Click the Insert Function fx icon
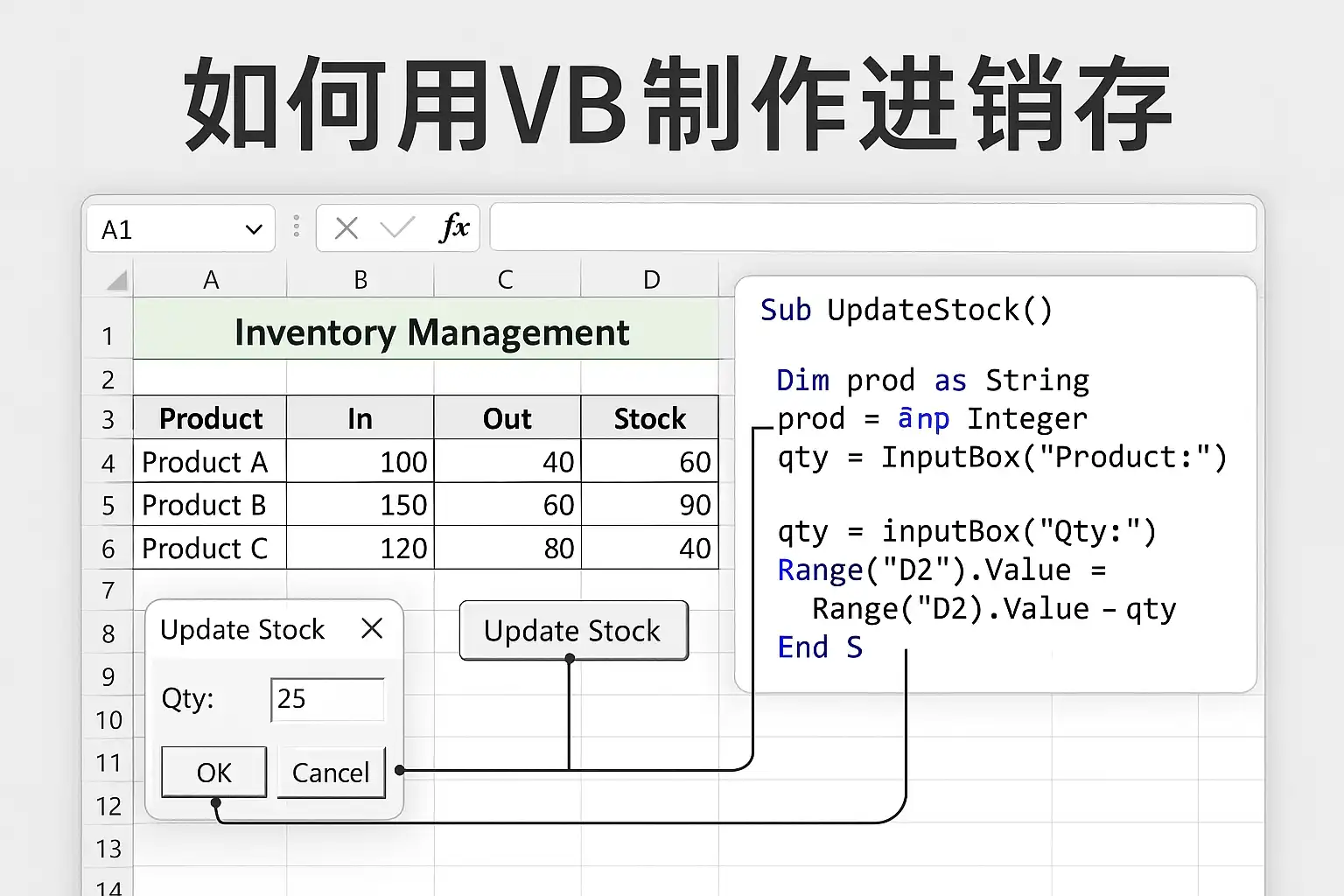The image size is (1344, 896). (454, 228)
